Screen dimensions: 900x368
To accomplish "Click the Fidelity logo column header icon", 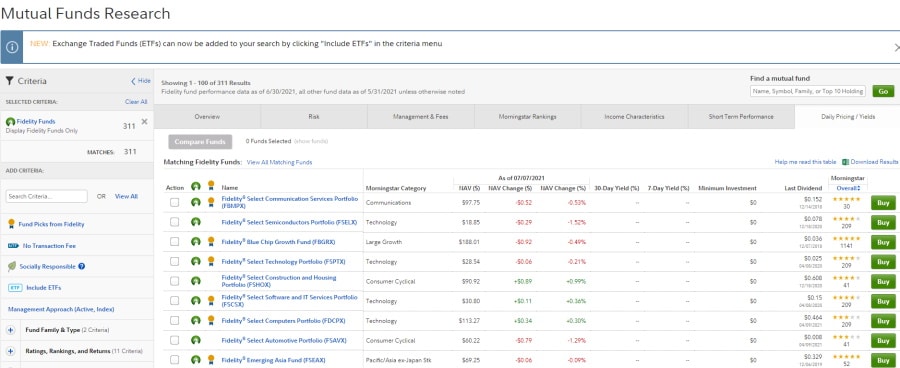I will click(x=196, y=187).
